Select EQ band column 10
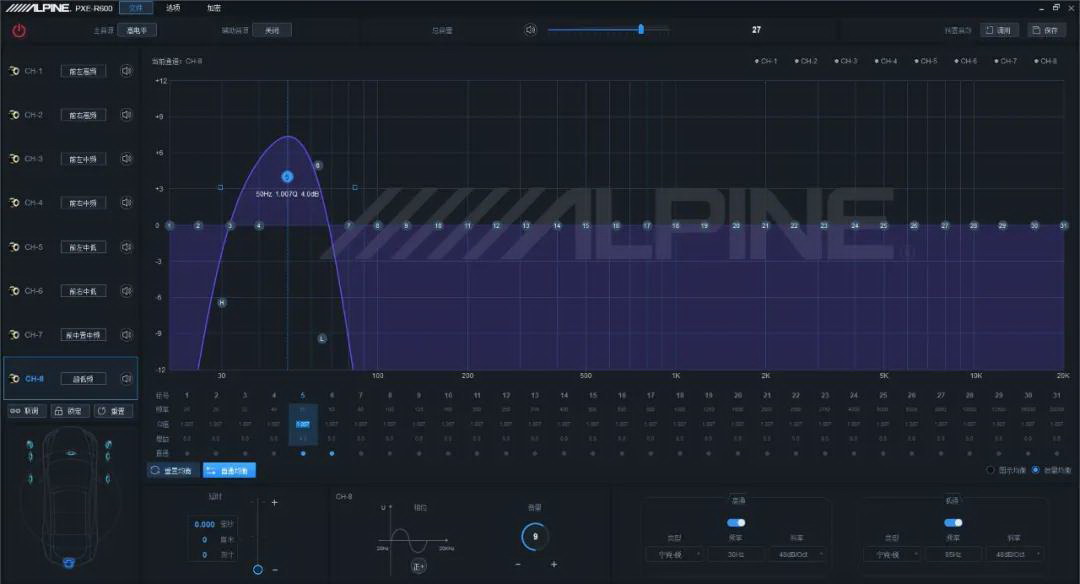Viewport: 1080px width, 584px height. pyautogui.click(x=448, y=424)
